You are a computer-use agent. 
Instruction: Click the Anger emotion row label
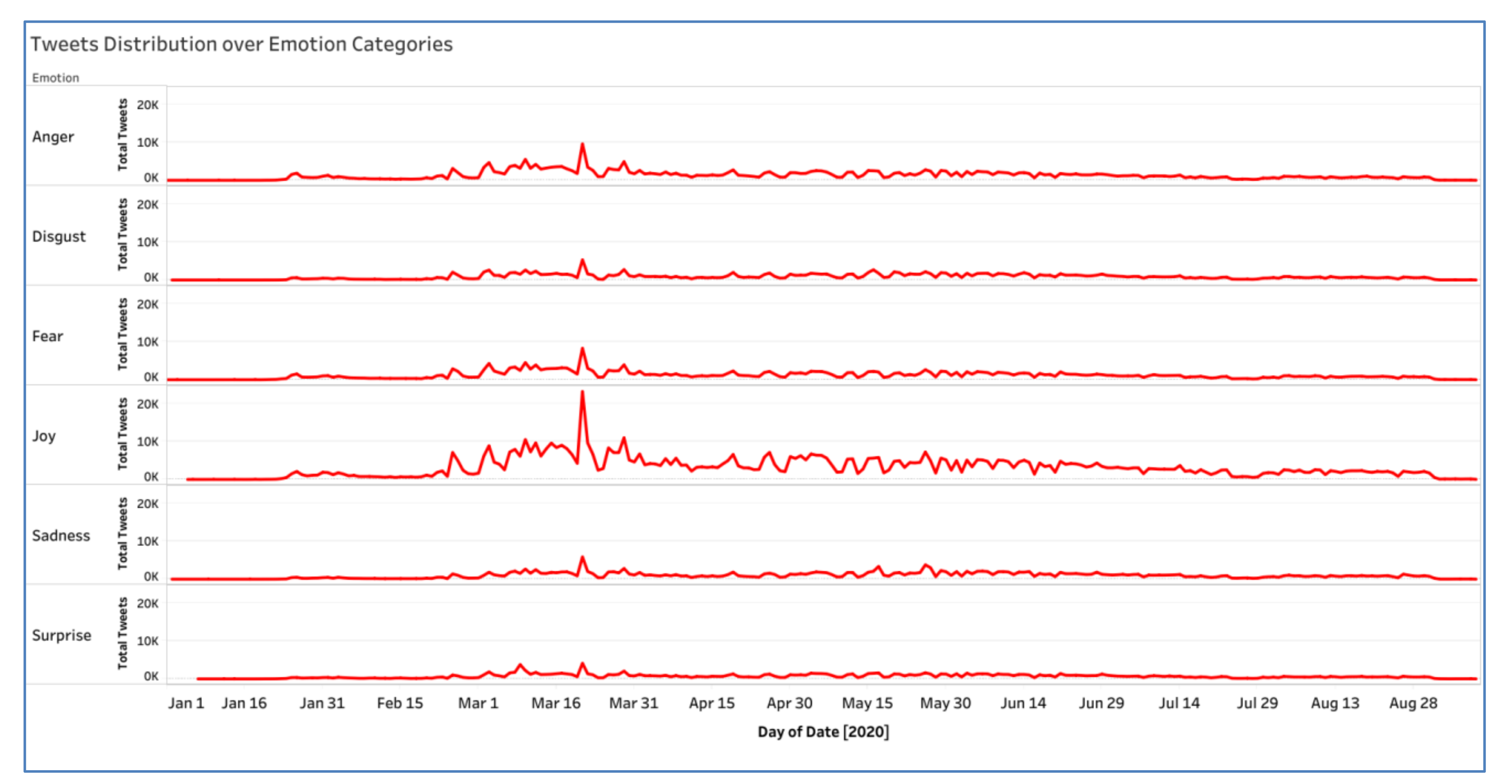(53, 137)
